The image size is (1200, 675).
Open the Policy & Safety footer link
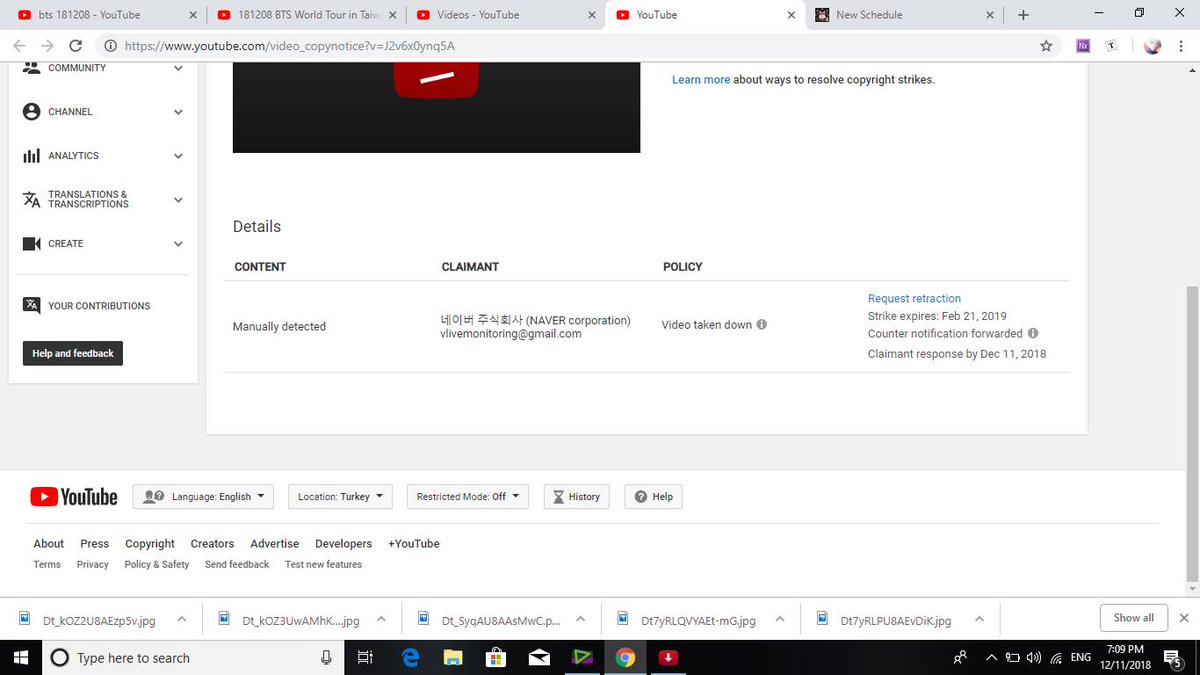tap(157, 565)
